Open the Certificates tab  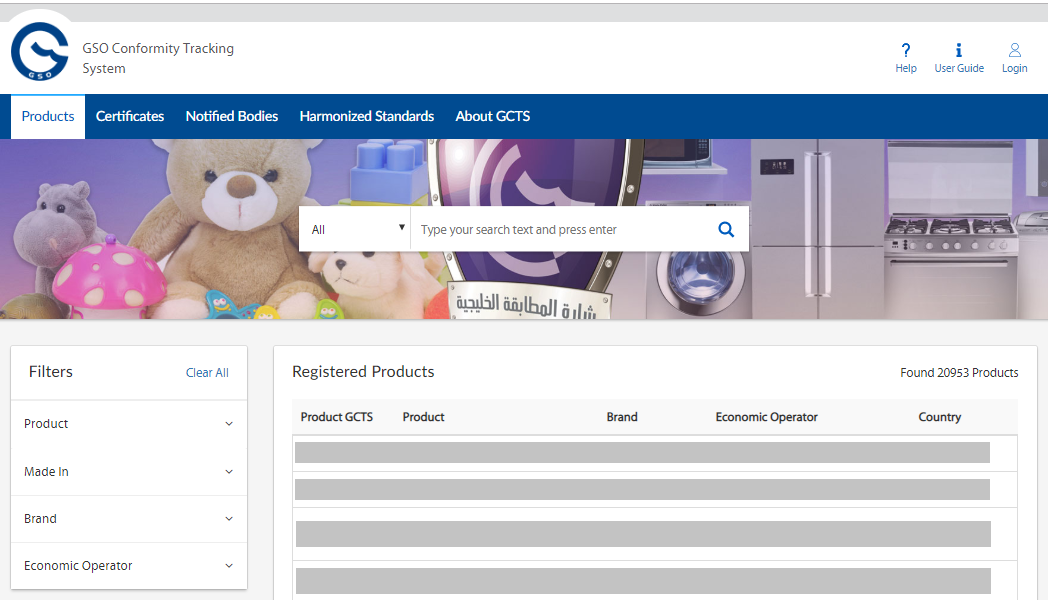[x=130, y=116]
